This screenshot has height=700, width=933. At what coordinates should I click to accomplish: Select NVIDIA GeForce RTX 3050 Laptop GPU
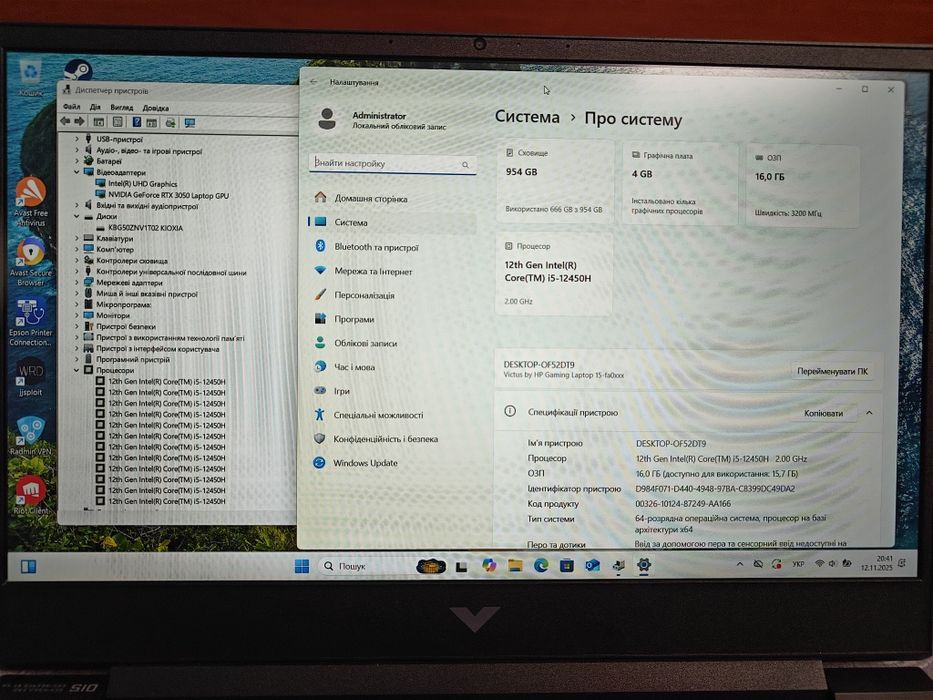[168, 195]
